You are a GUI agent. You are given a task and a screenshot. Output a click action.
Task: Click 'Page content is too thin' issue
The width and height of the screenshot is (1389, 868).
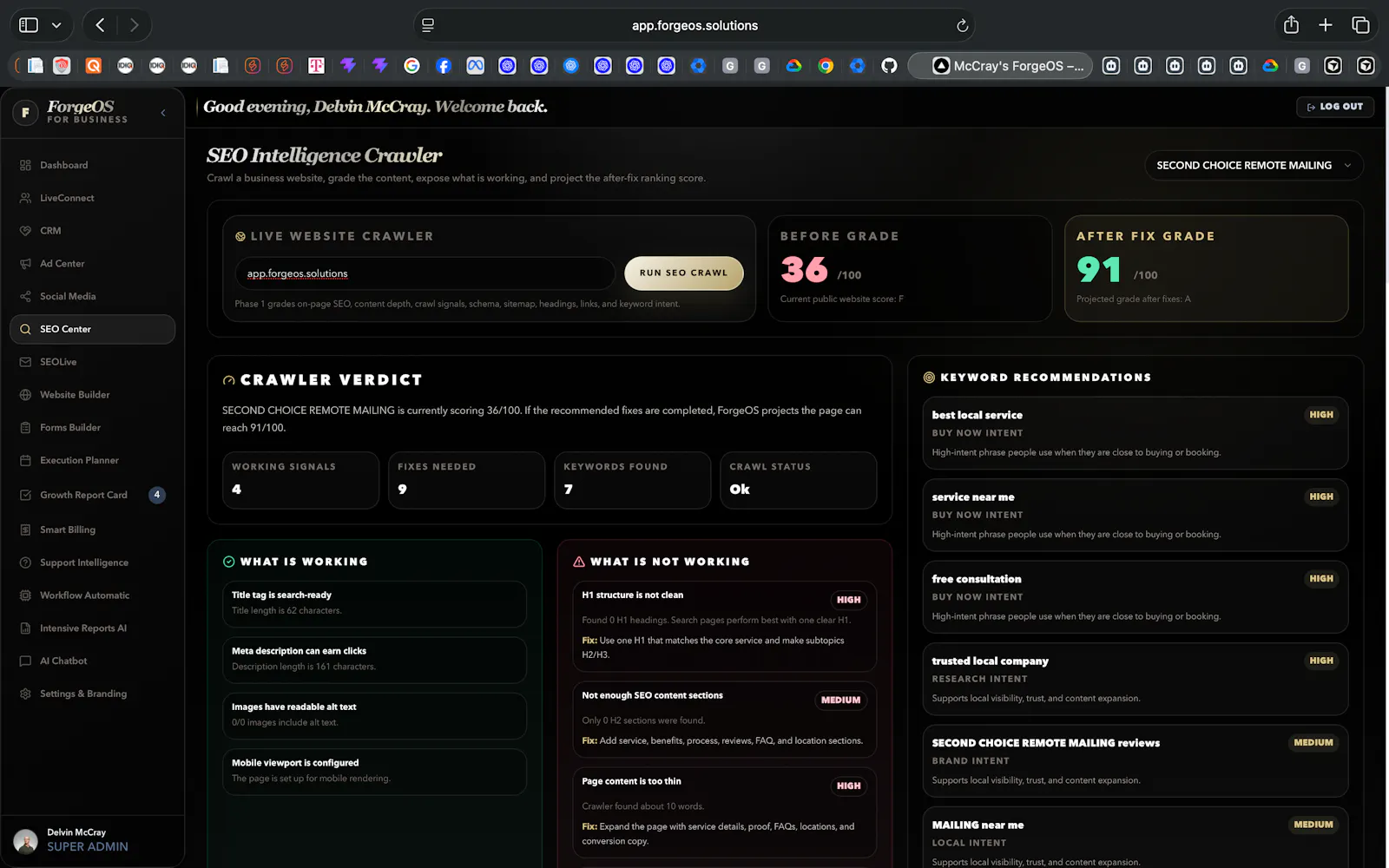click(x=724, y=812)
